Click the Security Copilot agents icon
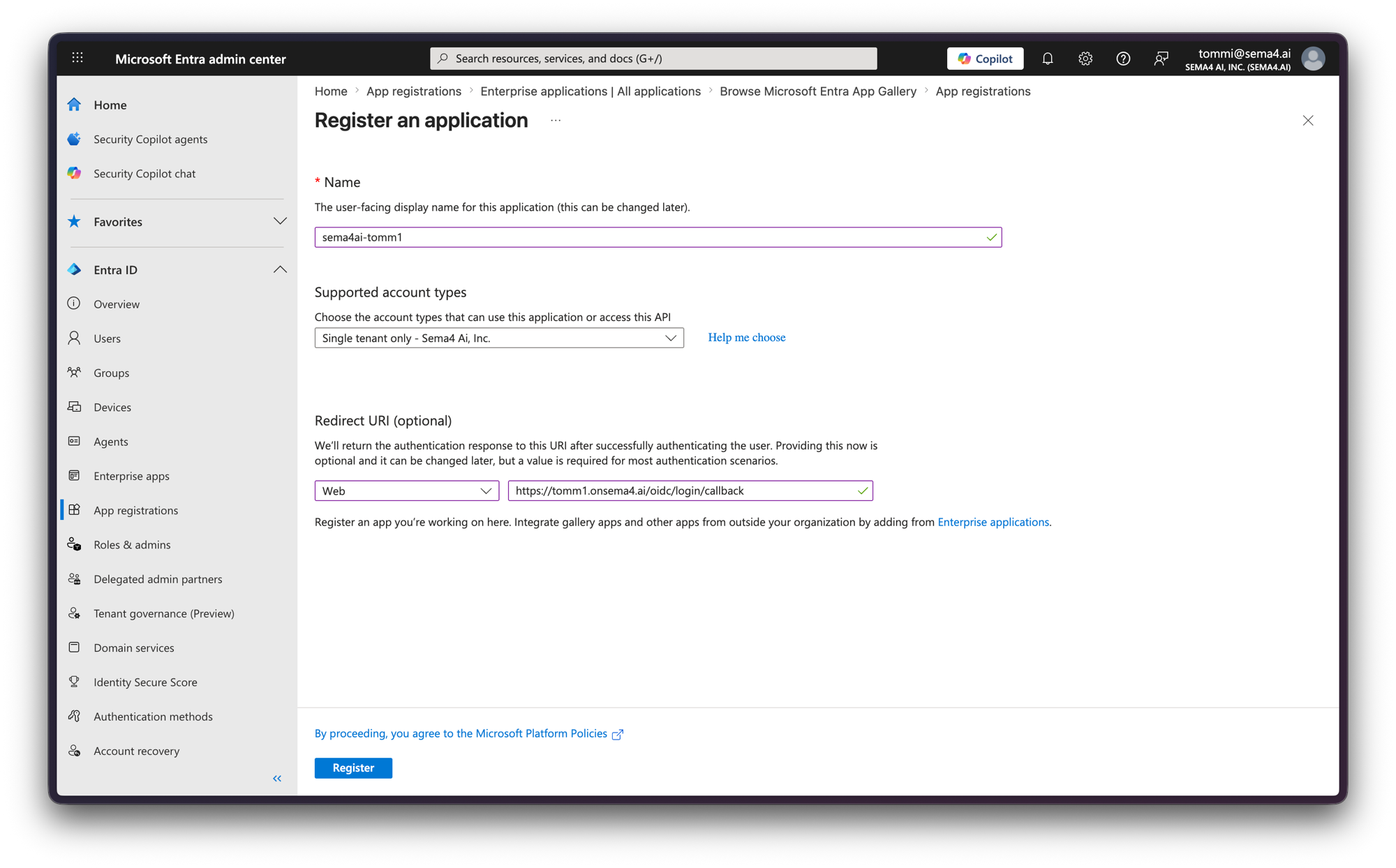 pos(75,139)
